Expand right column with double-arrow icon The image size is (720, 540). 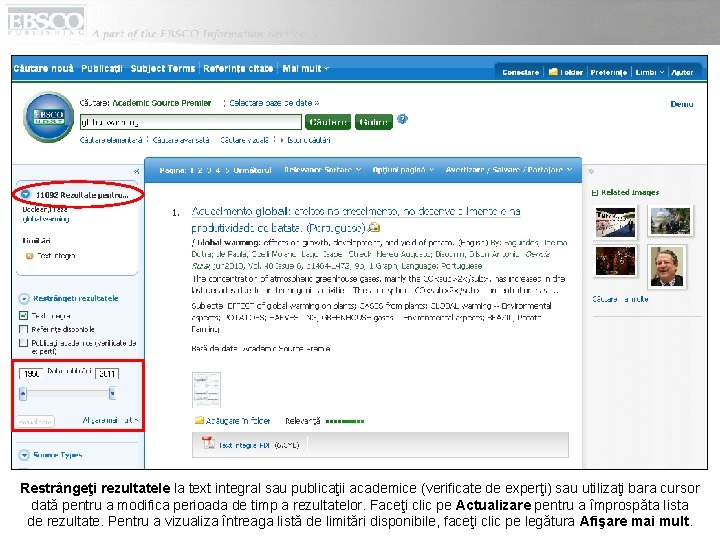[591, 171]
